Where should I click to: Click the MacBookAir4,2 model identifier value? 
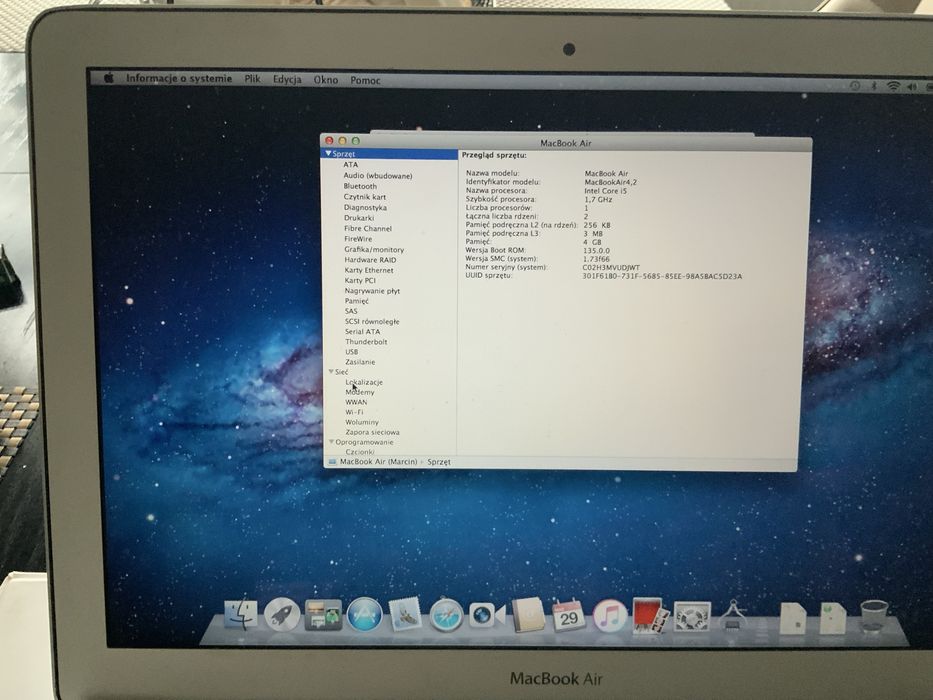610,182
